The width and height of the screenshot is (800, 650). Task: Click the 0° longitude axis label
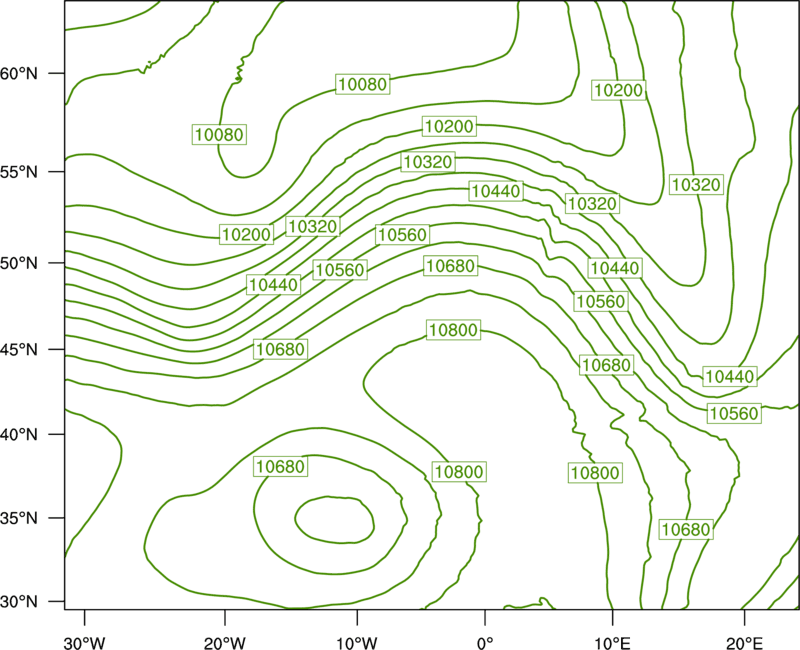(485, 643)
